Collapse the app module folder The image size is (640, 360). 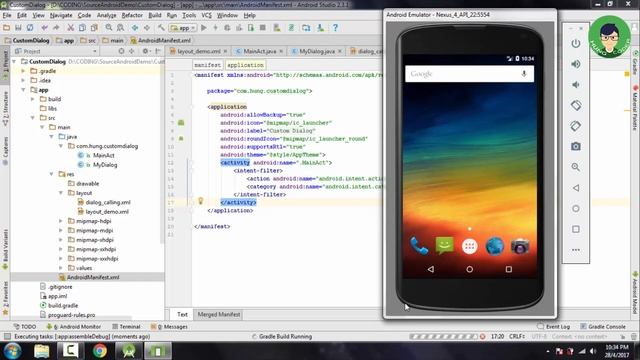coord(24,90)
